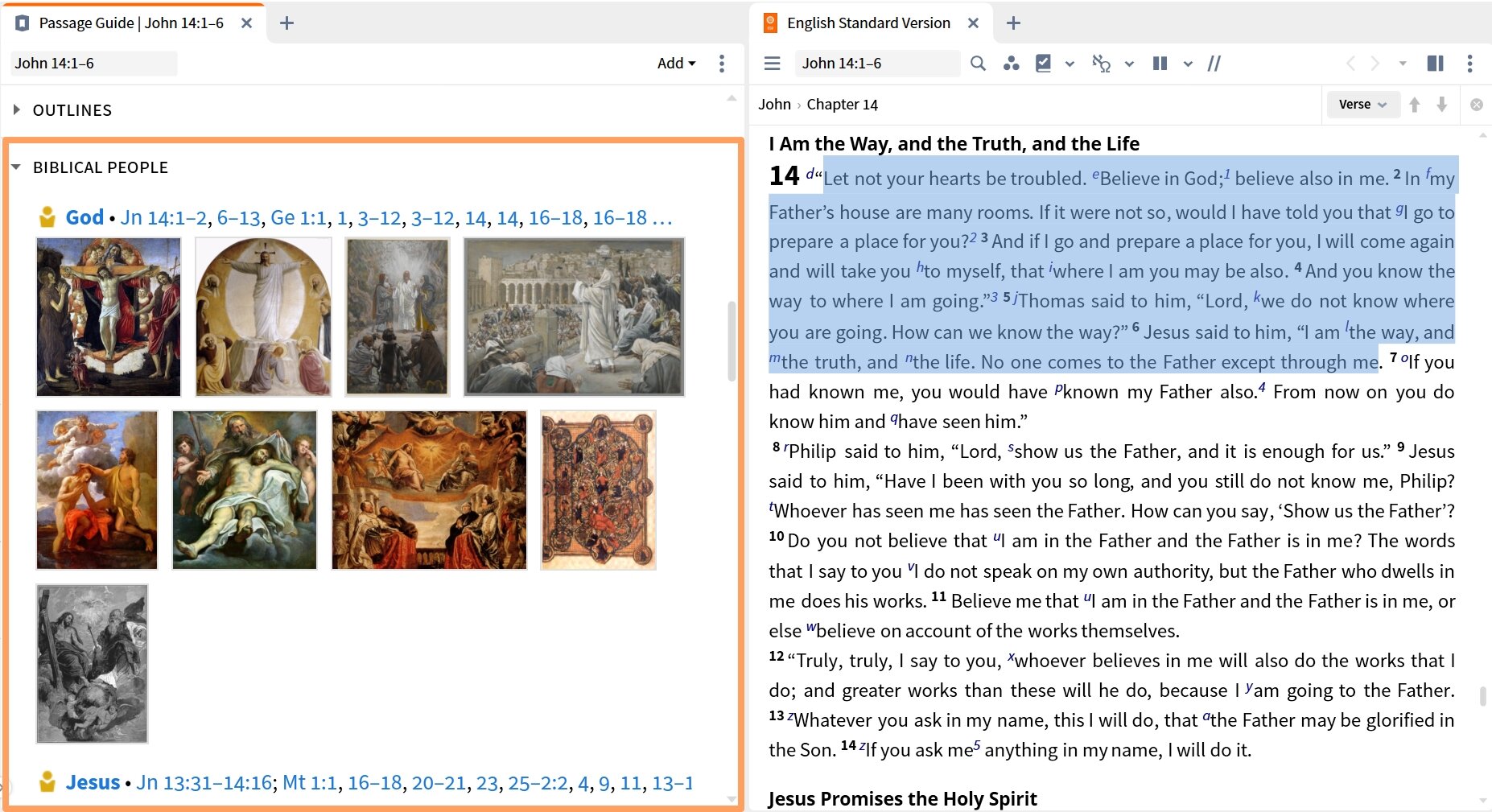Select the English Standard Version tab

[868, 23]
